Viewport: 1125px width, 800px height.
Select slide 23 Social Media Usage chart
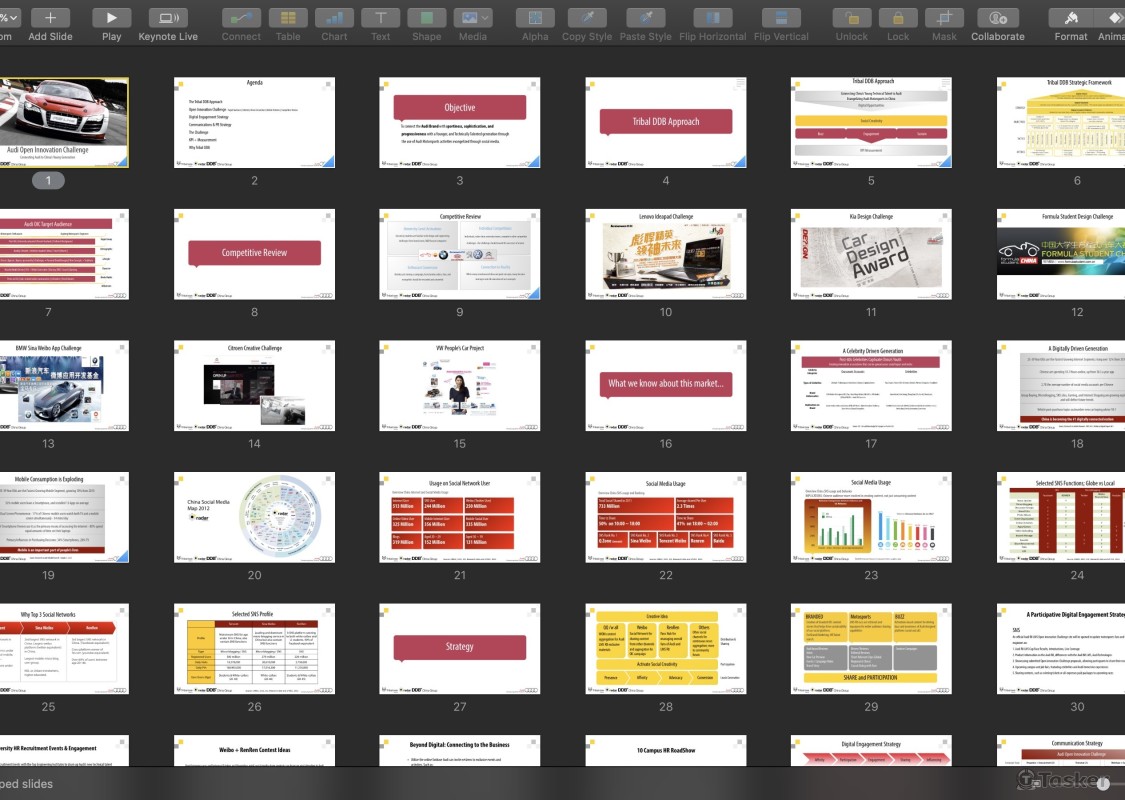pos(871,517)
